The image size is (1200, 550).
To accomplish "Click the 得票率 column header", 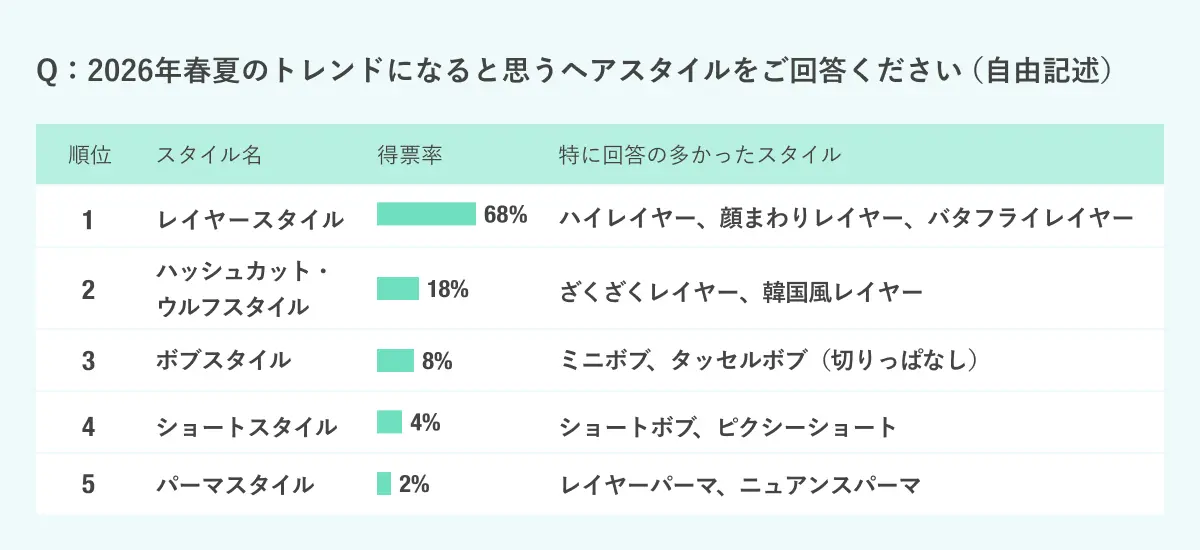I will point(410,155).
